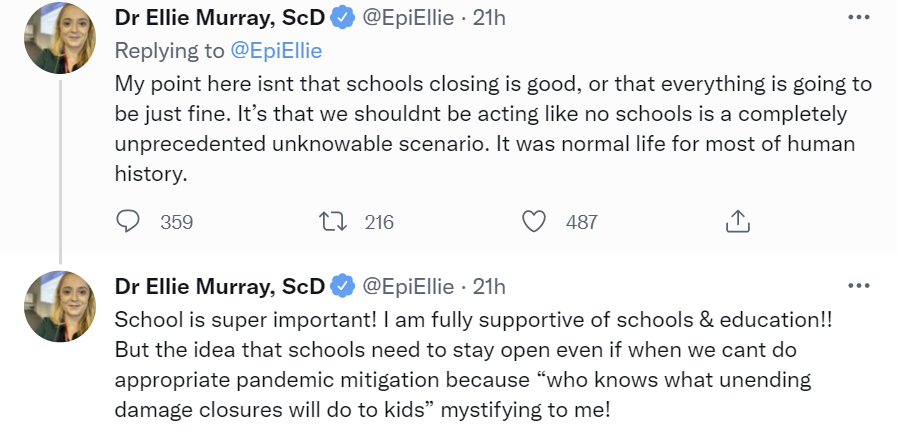Open tweet starting with My point here
The width and height of the screenshot is (898, 437).
pos(480,128)
